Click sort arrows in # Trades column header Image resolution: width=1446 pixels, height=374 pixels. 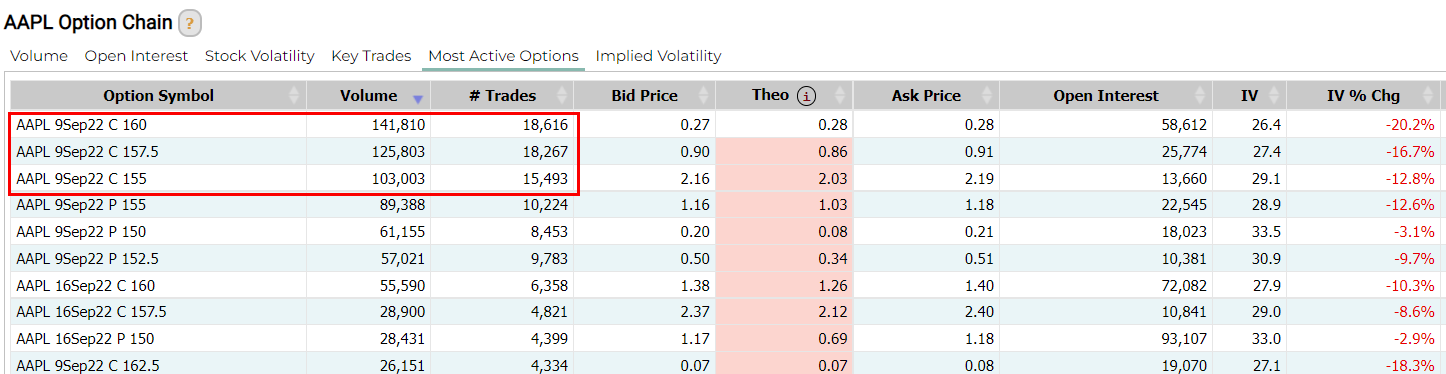click(x=564, y=96)
